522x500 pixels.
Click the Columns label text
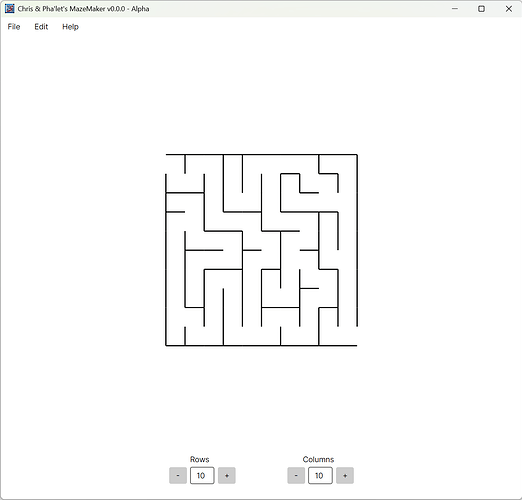coord(318,459)
